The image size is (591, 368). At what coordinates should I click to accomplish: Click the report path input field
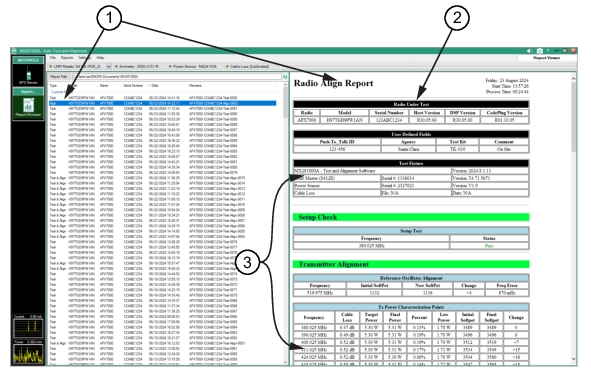(x=176, y=77)
